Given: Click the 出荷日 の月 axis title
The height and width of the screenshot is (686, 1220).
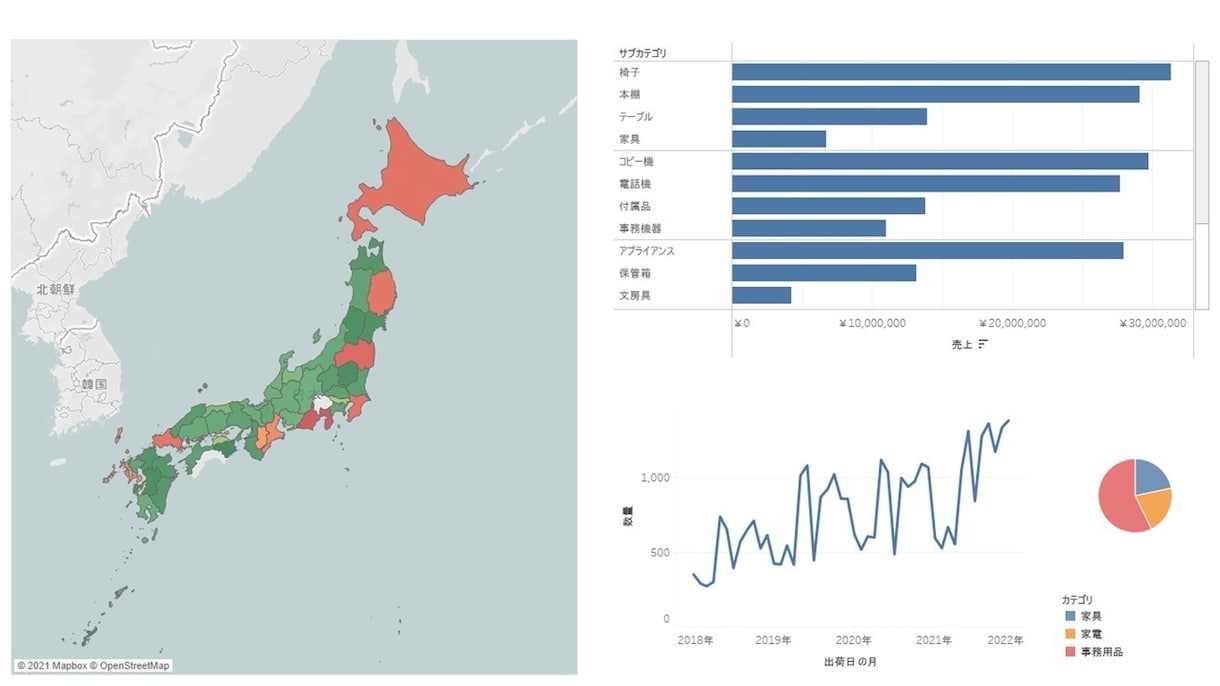Looking at the screenshot, I should (851, 662).
